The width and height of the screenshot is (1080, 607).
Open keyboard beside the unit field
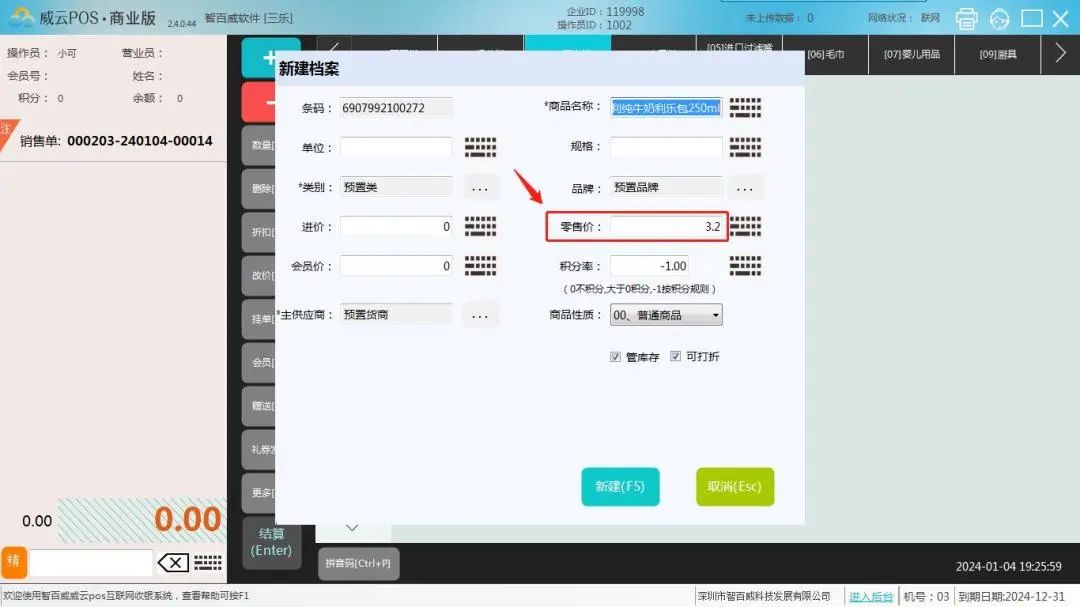click(x=480, y=147)
